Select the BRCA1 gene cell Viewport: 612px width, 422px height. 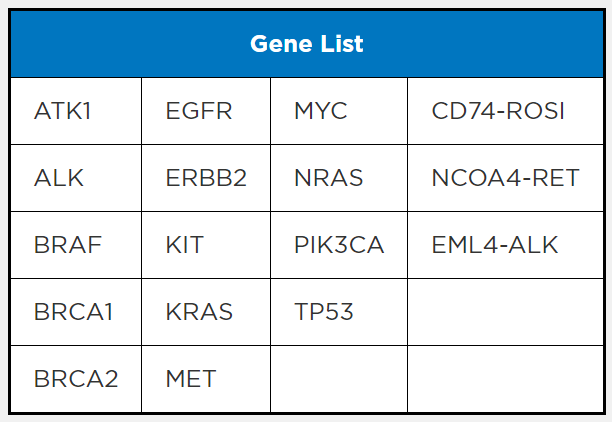pyautogui.click(x=74, y=312)
